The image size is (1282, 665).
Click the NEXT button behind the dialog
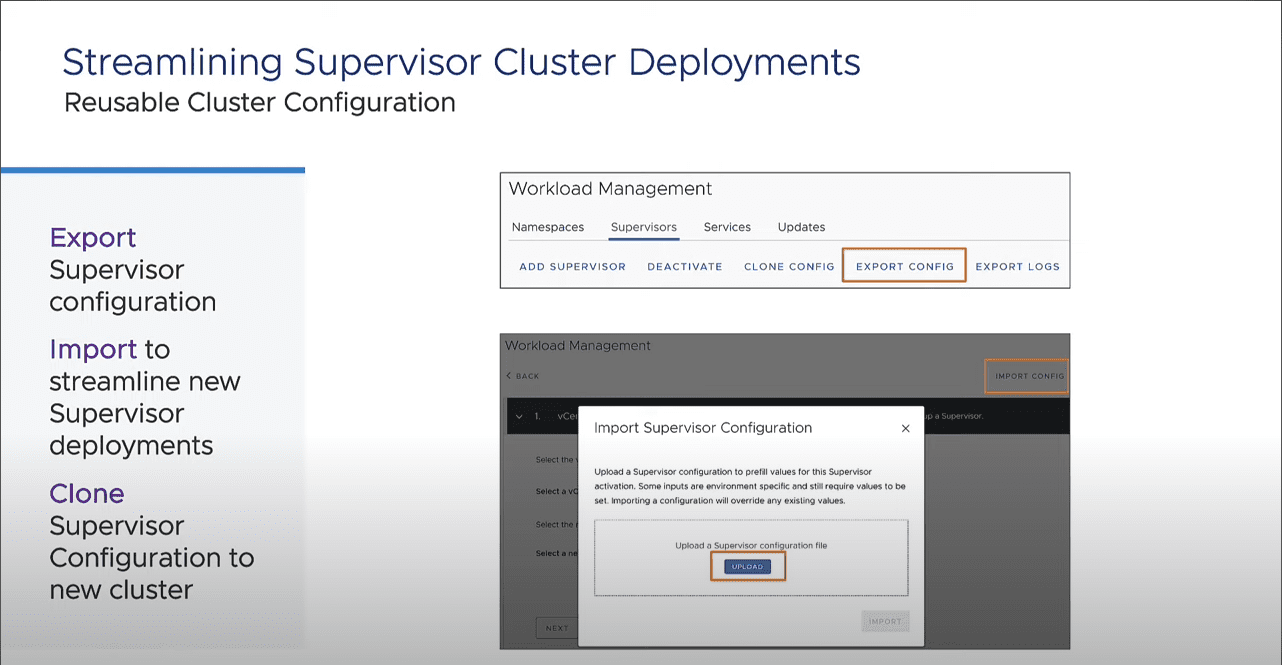[x=557, y=628]
